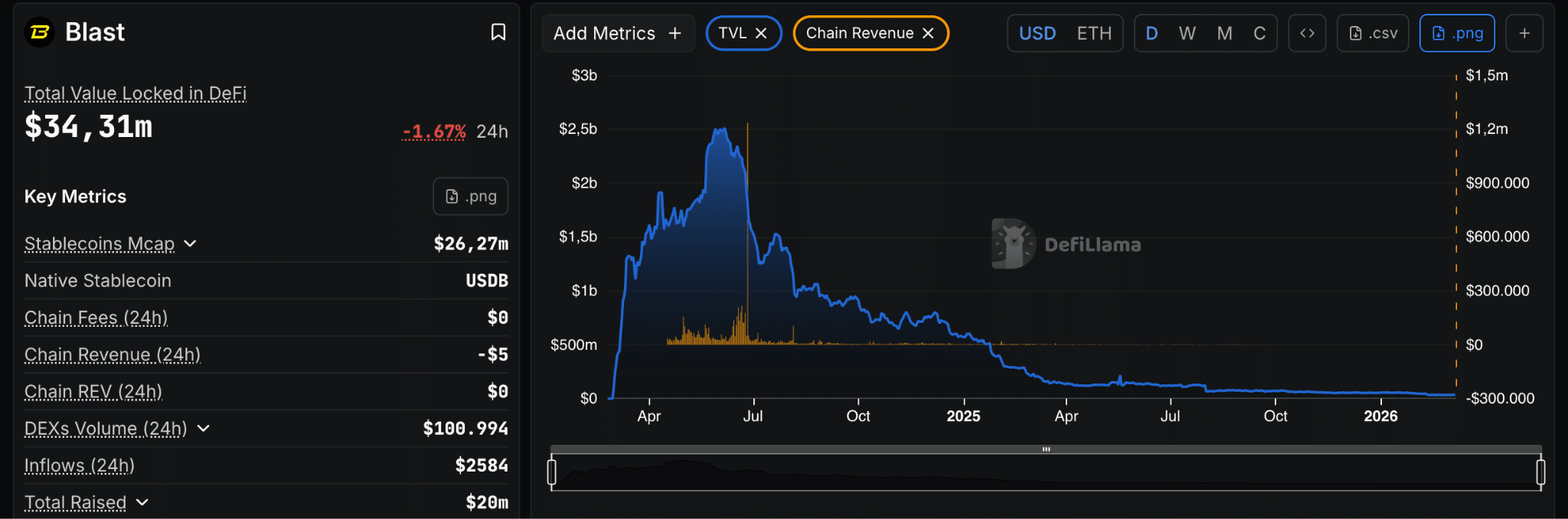Click the Blast logo icon

coord(39,32)
